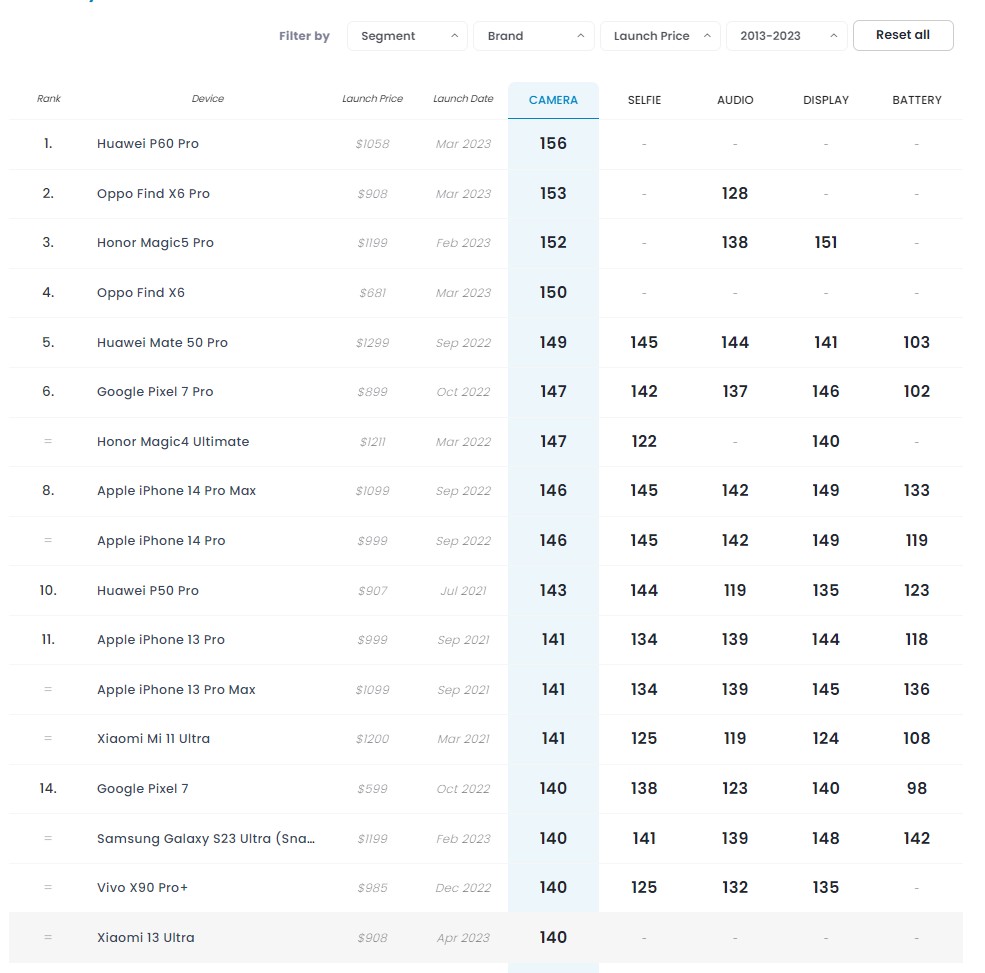985x973 pixels.
Task: Click the Apple iPhone 14 Pro Max entry
Action: tap(176, 490)
